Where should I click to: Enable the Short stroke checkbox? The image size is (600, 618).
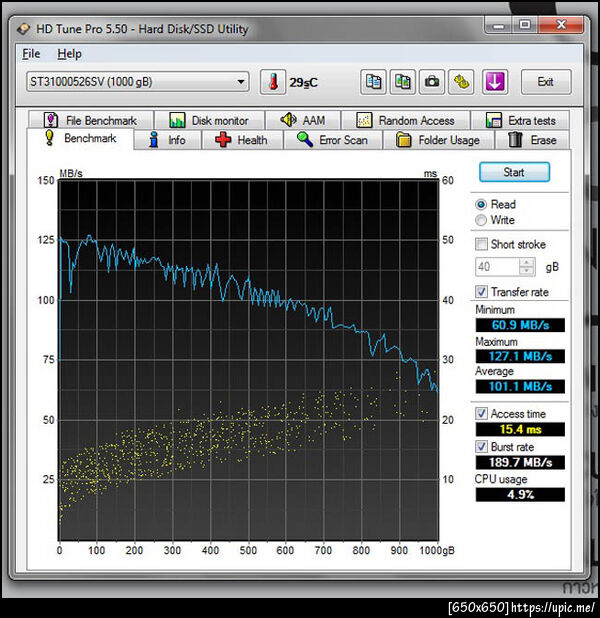(481, 244)
